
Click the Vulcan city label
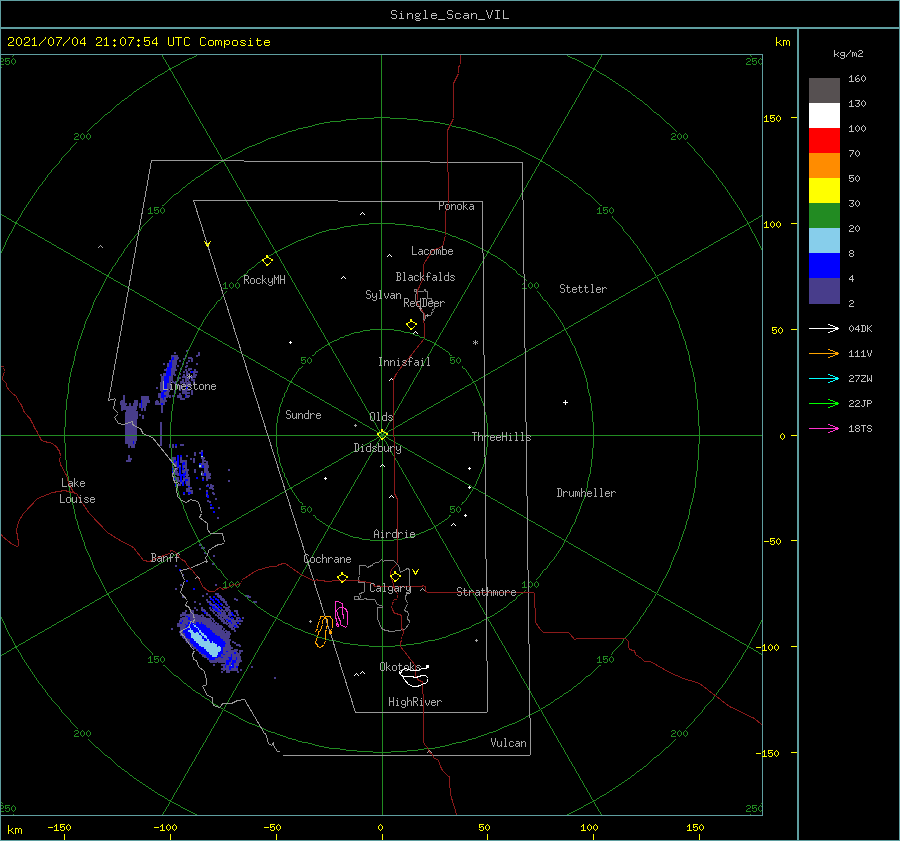click(x=508, y=743)
